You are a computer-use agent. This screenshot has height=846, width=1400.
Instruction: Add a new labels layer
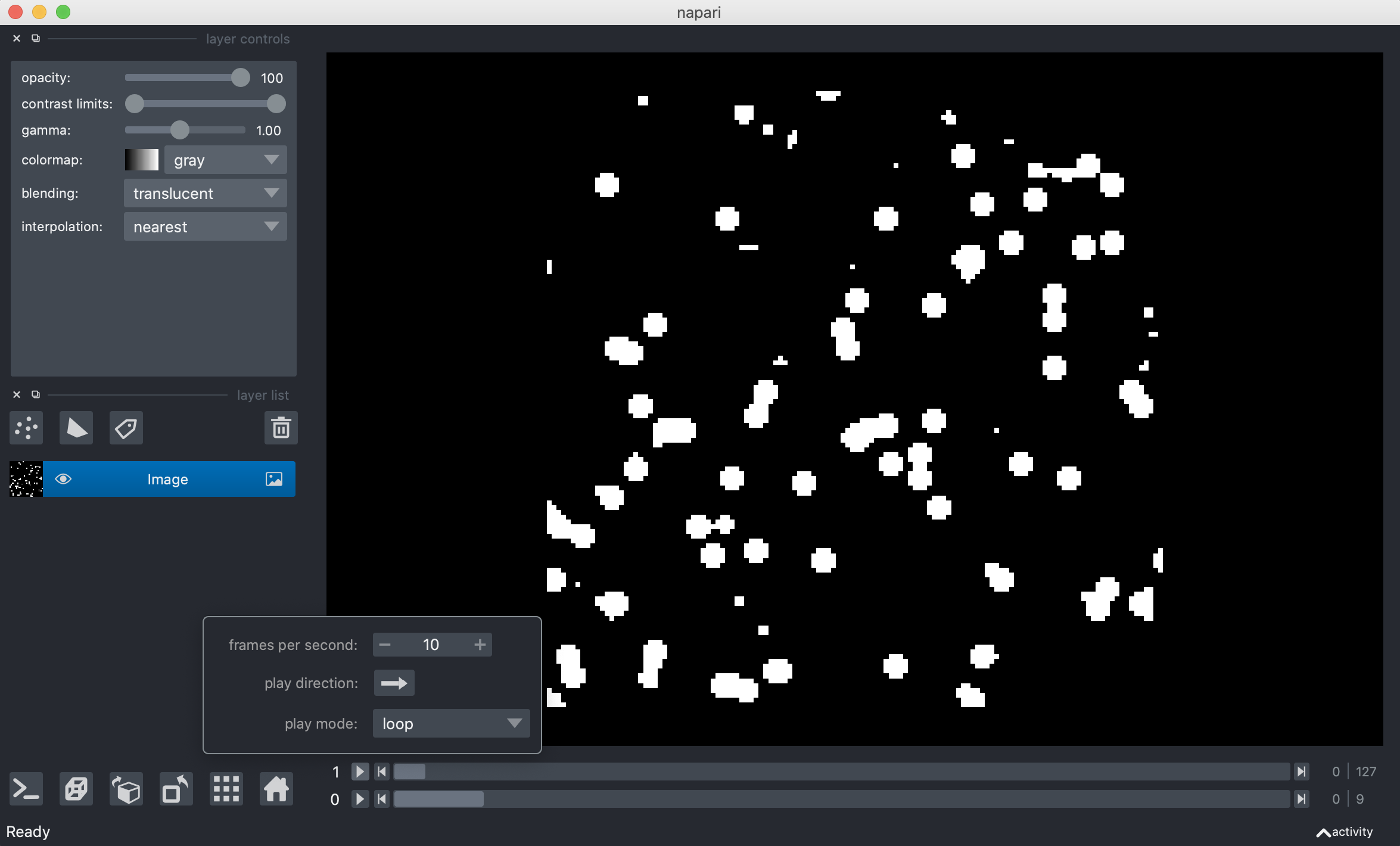click(126, 428)
